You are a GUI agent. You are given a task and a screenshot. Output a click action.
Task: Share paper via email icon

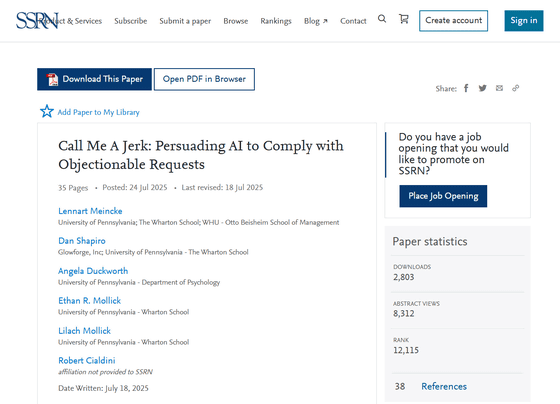(499, 88)
